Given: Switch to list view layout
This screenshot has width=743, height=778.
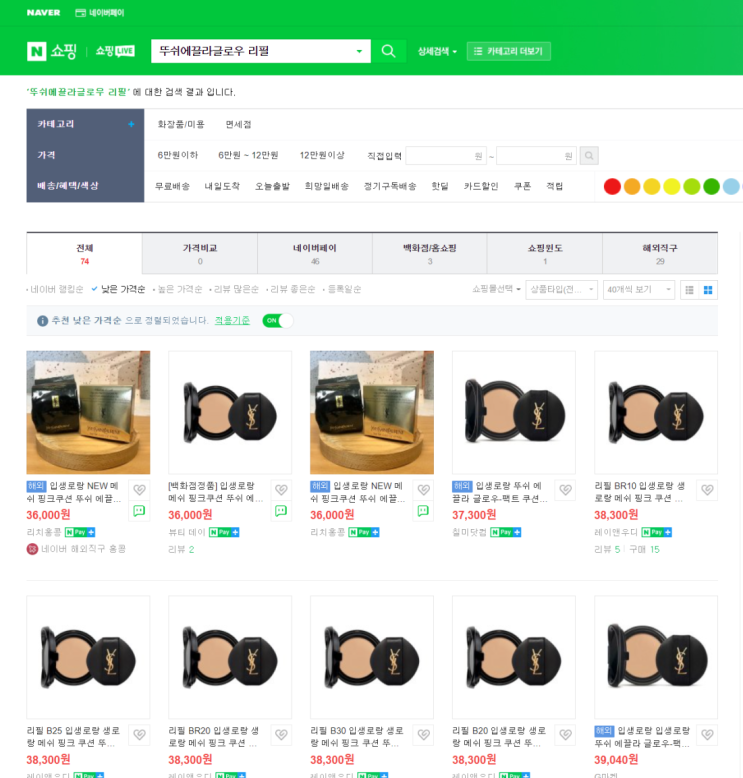Looking at the screenshot, I should tap(689, 290).
